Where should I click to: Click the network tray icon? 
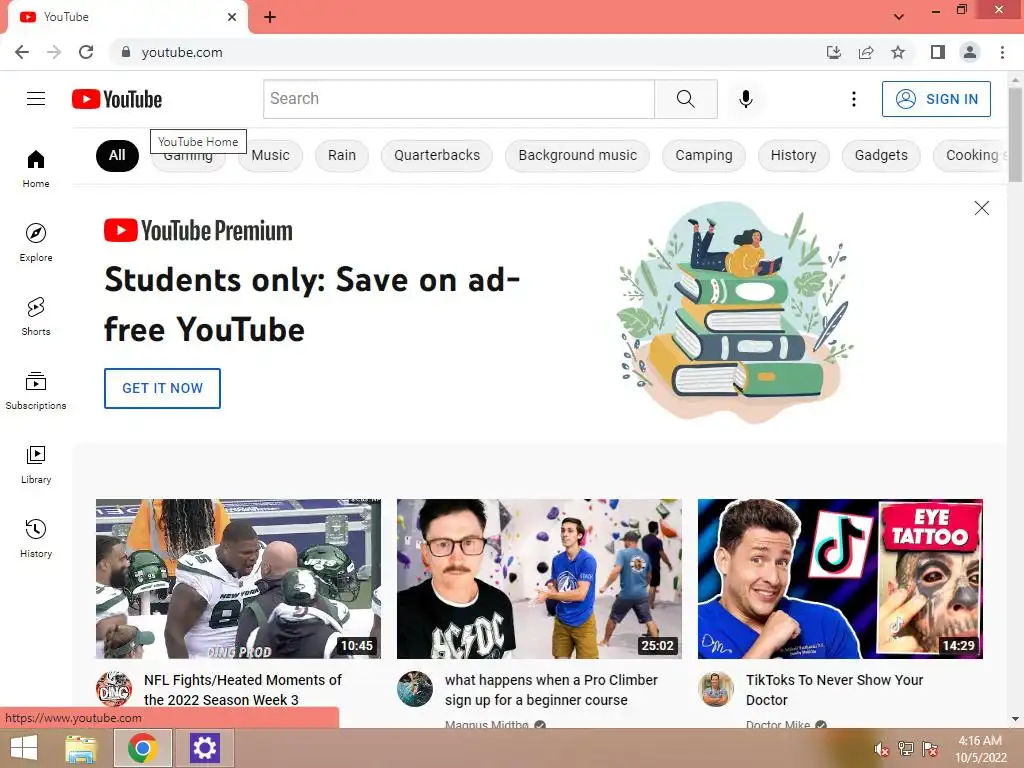[x=906, y=749]
